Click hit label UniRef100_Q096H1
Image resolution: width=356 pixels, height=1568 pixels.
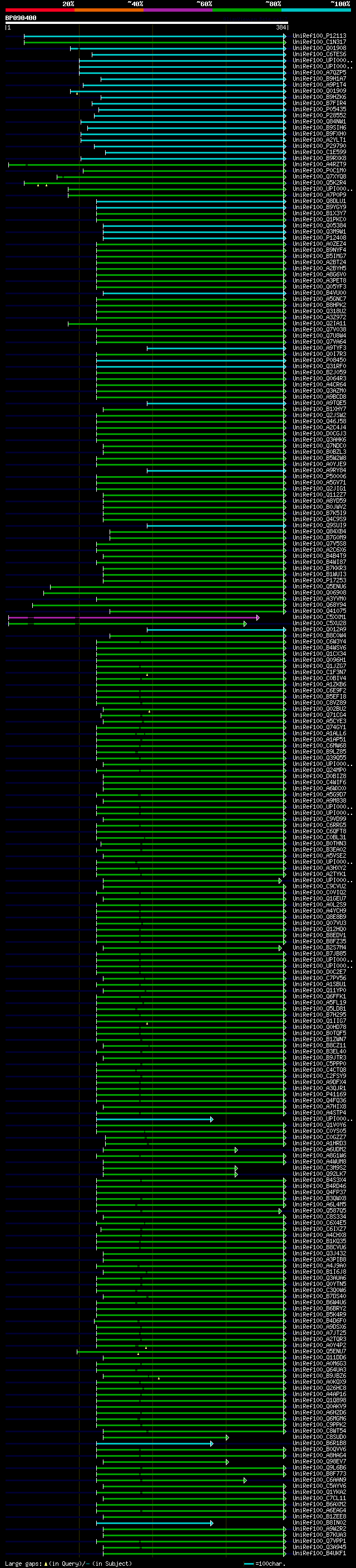[x=319, y=660]
